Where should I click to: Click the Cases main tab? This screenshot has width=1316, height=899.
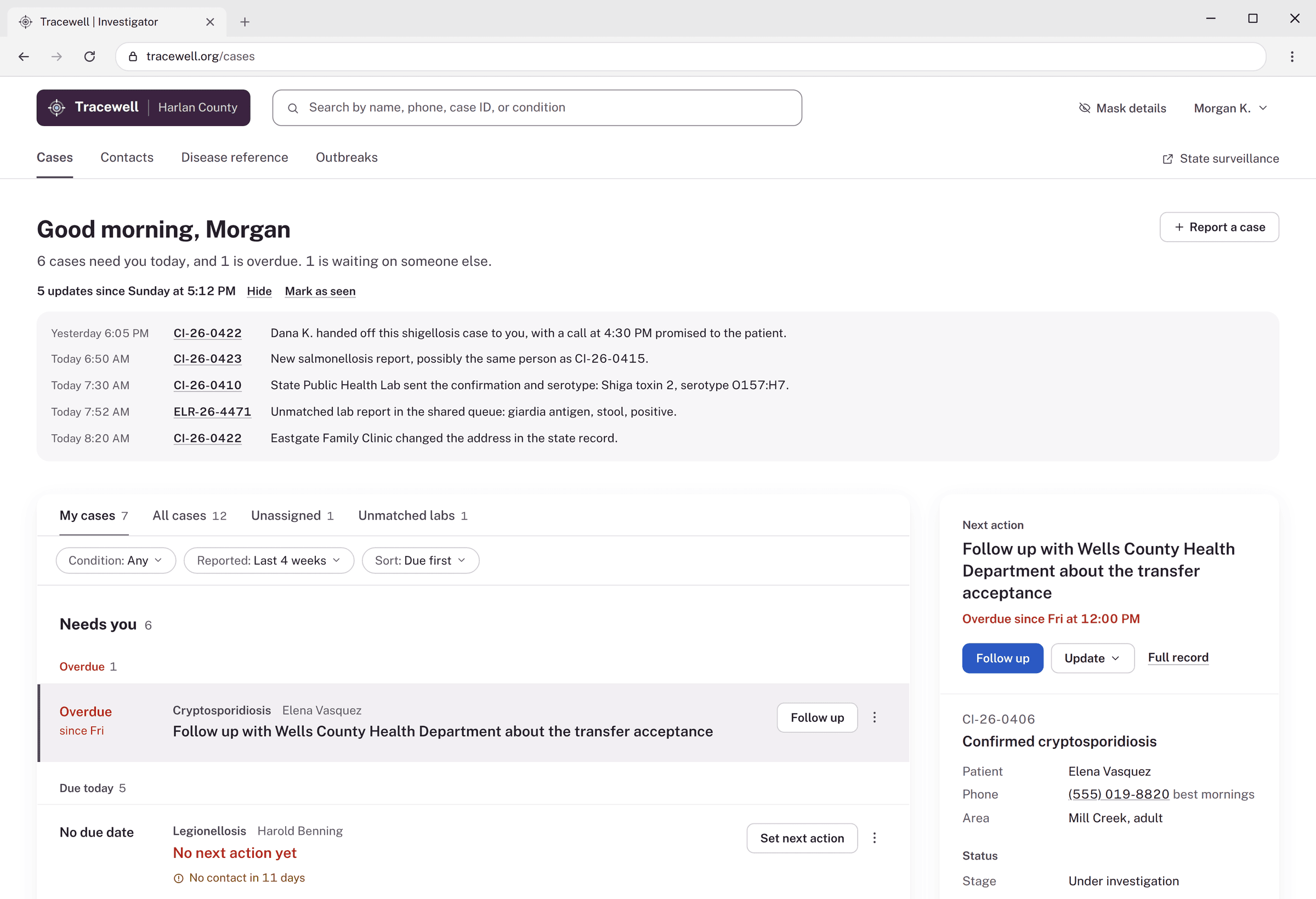coord(54,157)
